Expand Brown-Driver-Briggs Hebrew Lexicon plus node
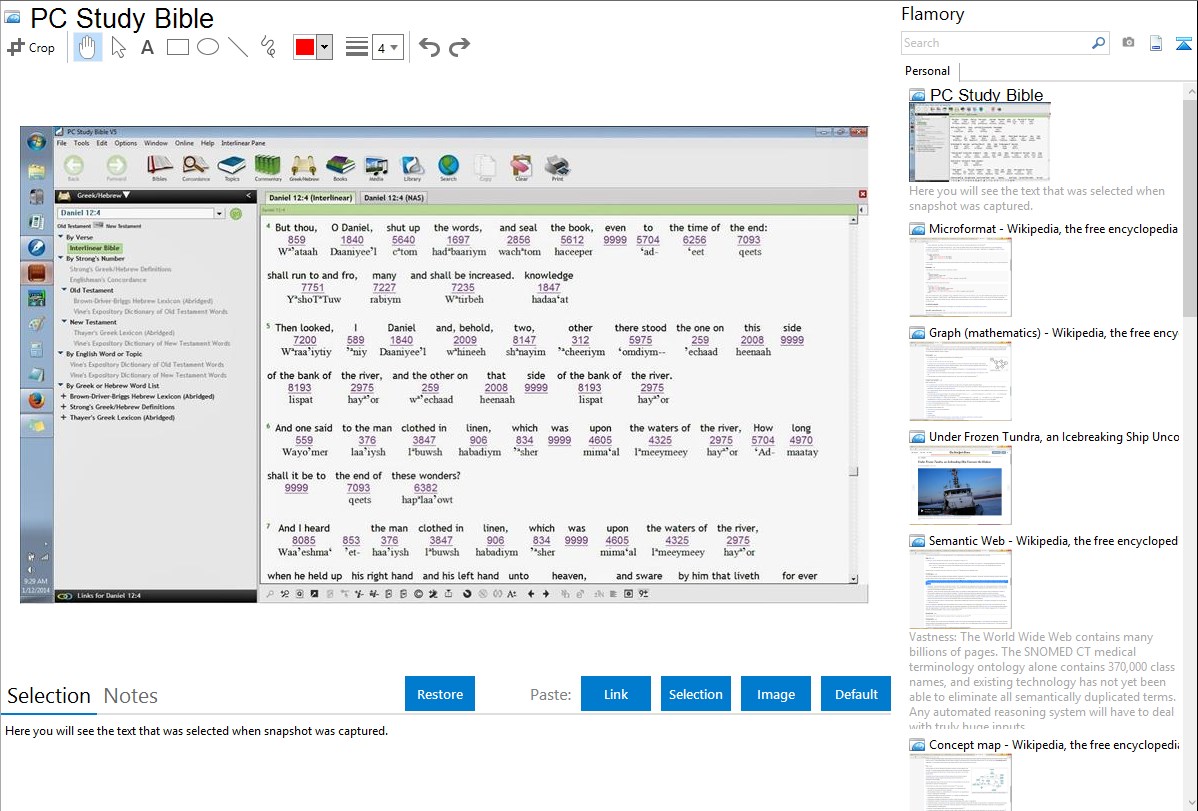The width and height of the screenshot is (1198, 811). pos(64,397)
